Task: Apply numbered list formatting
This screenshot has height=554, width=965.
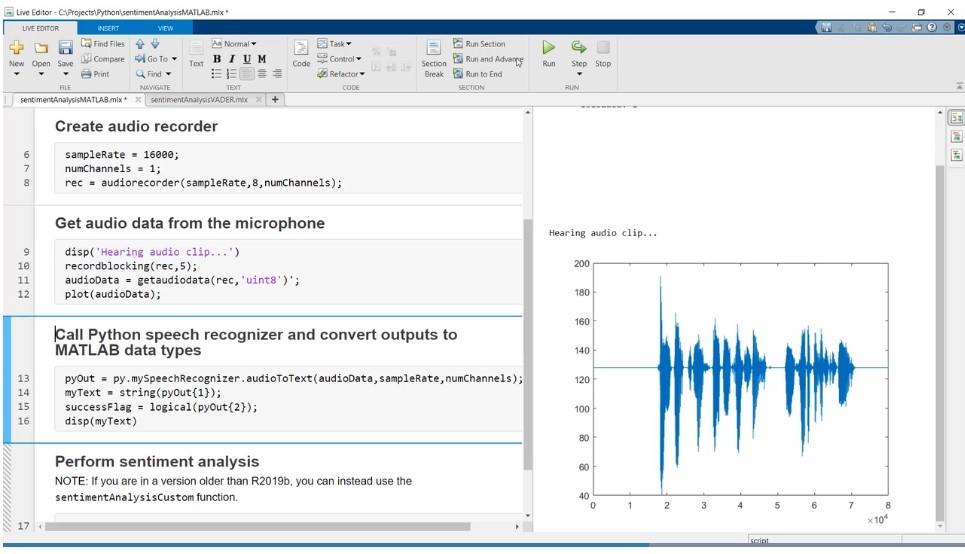Action: tap(232, 74)
